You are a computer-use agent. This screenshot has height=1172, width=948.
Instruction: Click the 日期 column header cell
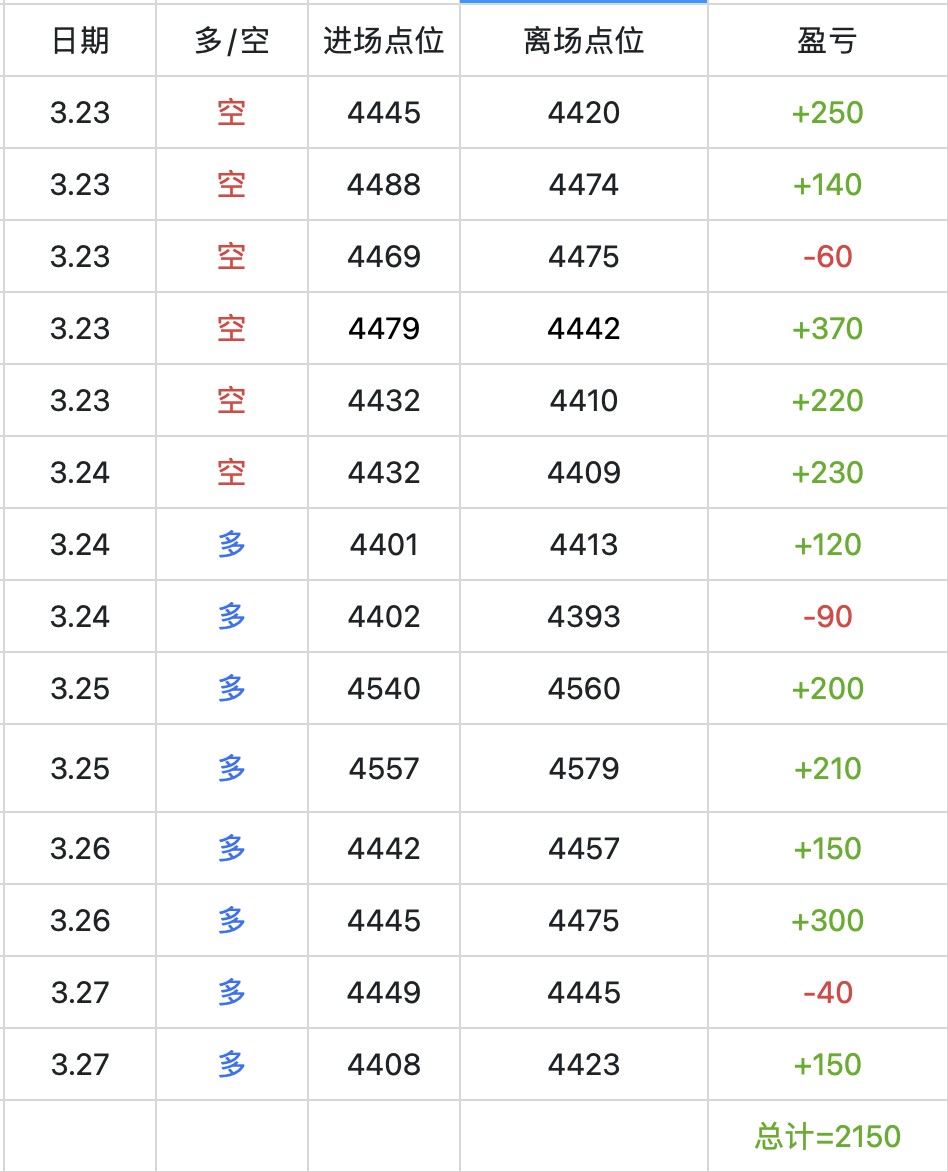click(x=80, y=41)
